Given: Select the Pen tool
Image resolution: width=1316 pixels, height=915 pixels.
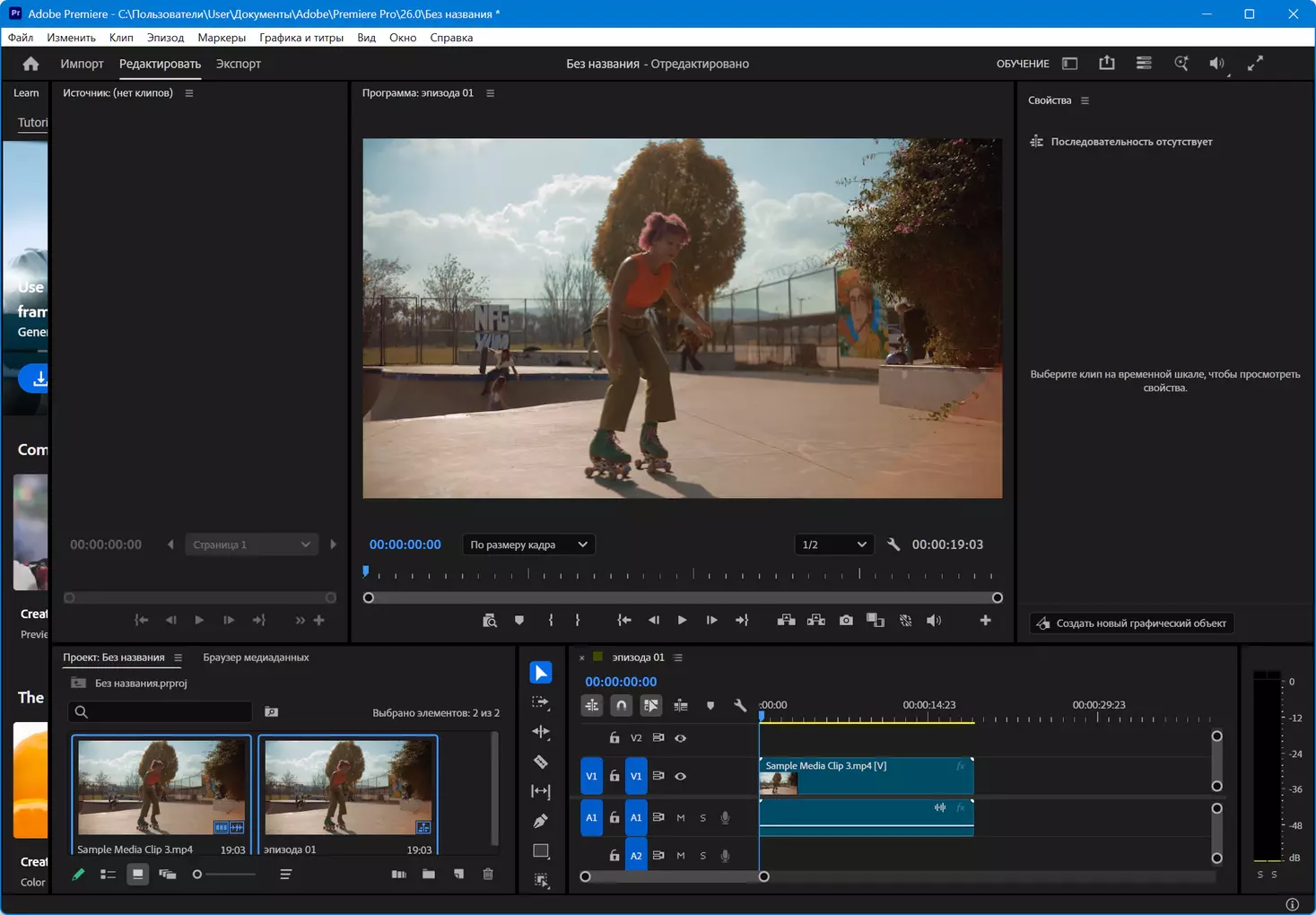Looking at the screenshot, I should click(540, 821).
